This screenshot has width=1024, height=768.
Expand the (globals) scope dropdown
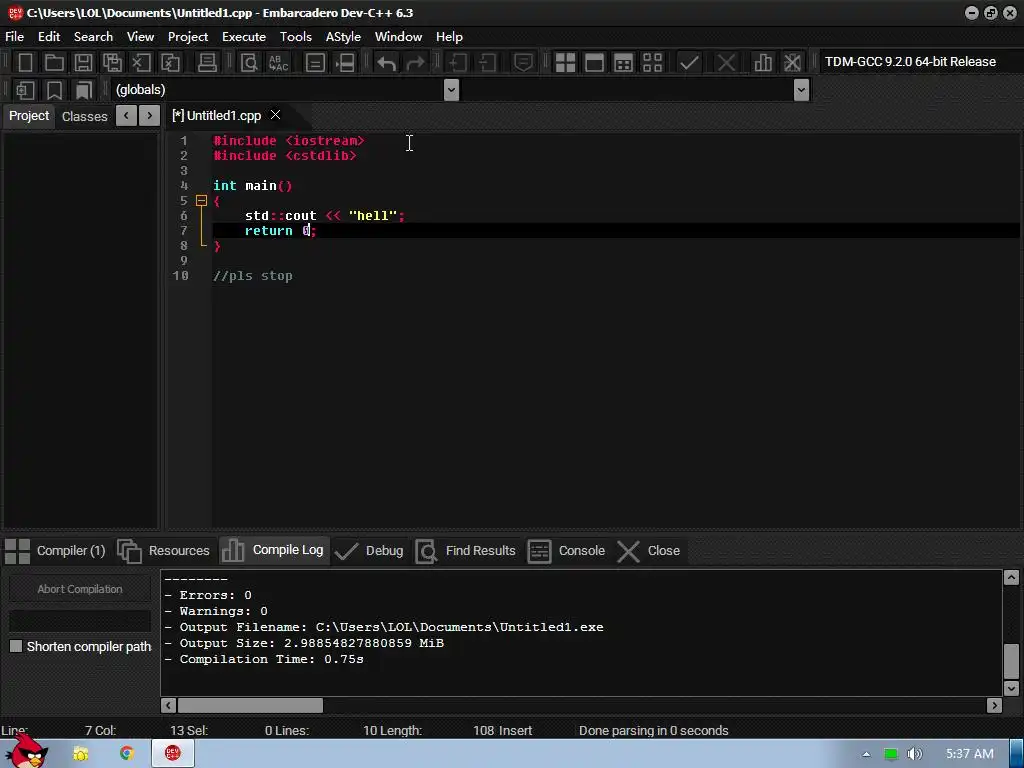pos(451,89)
